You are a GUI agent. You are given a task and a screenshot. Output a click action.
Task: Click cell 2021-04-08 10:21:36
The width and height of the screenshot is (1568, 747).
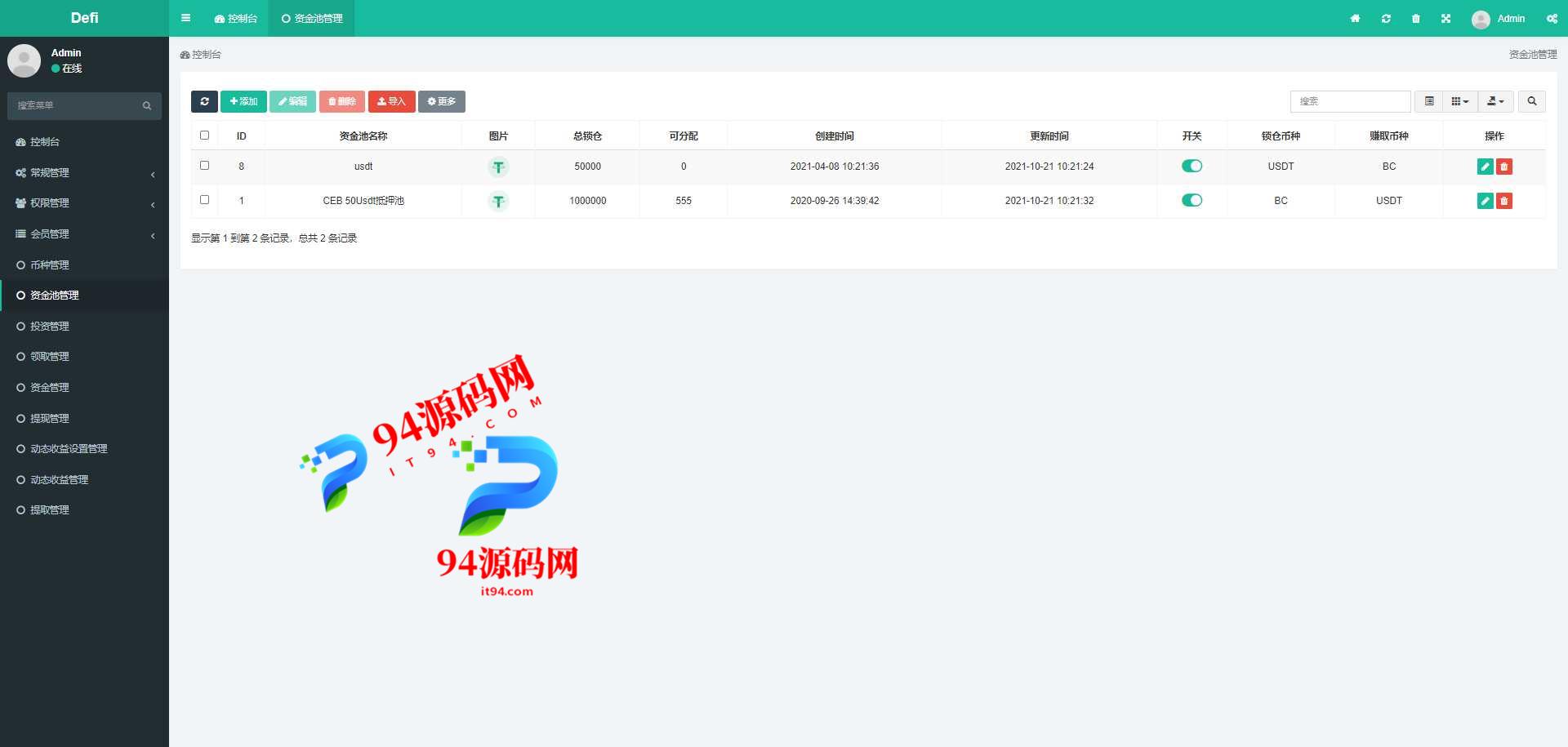point(834,167)
